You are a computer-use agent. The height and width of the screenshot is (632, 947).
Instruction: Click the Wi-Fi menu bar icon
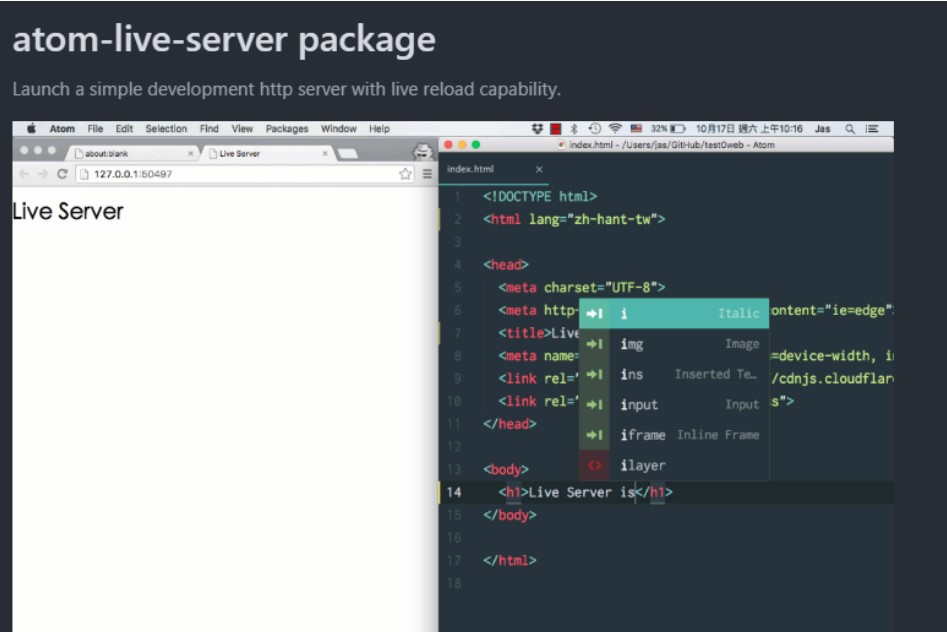pos(615,129)
